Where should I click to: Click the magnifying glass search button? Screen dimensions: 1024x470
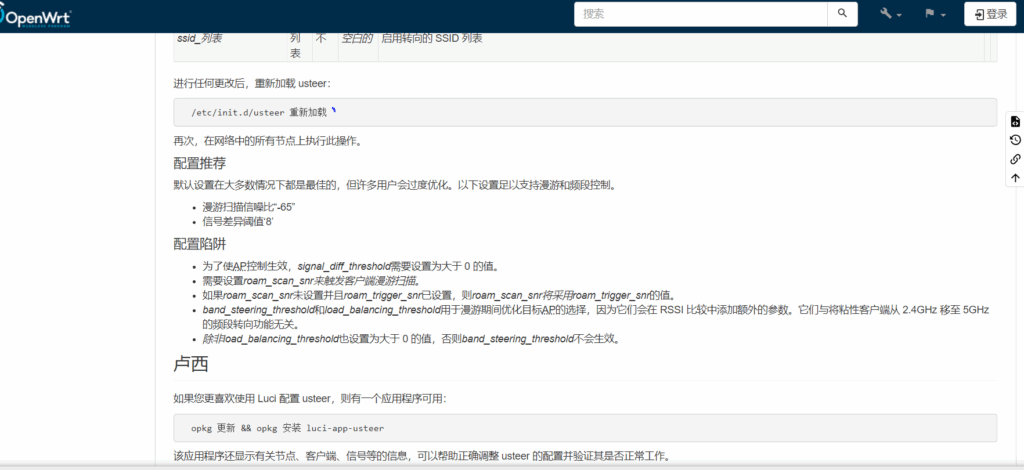tap(842, 14)
